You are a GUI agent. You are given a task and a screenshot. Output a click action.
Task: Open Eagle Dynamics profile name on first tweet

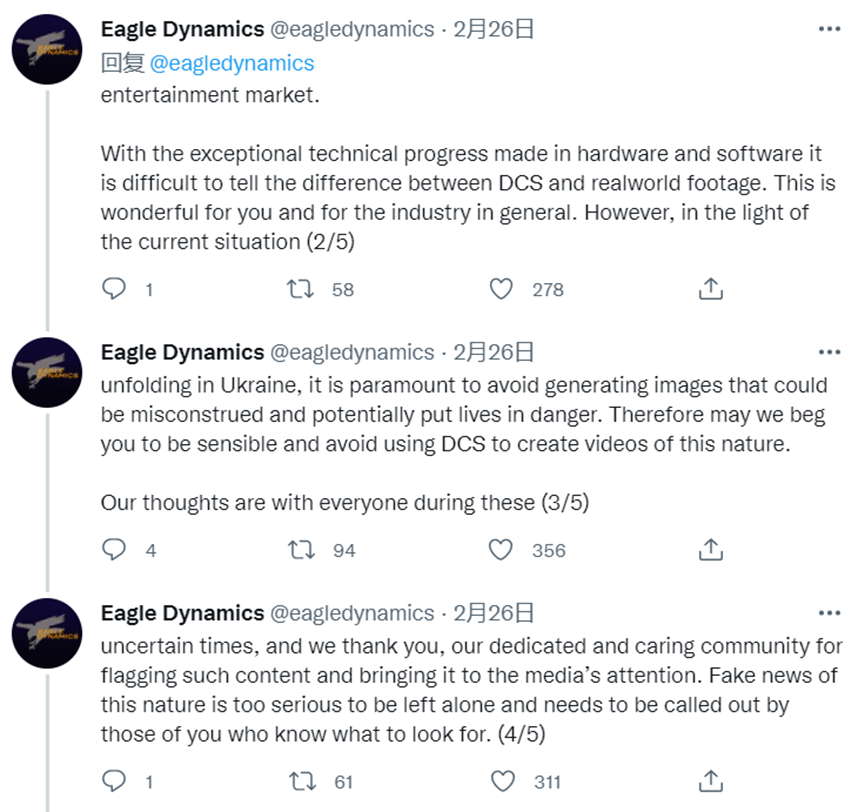coord(183,29)
